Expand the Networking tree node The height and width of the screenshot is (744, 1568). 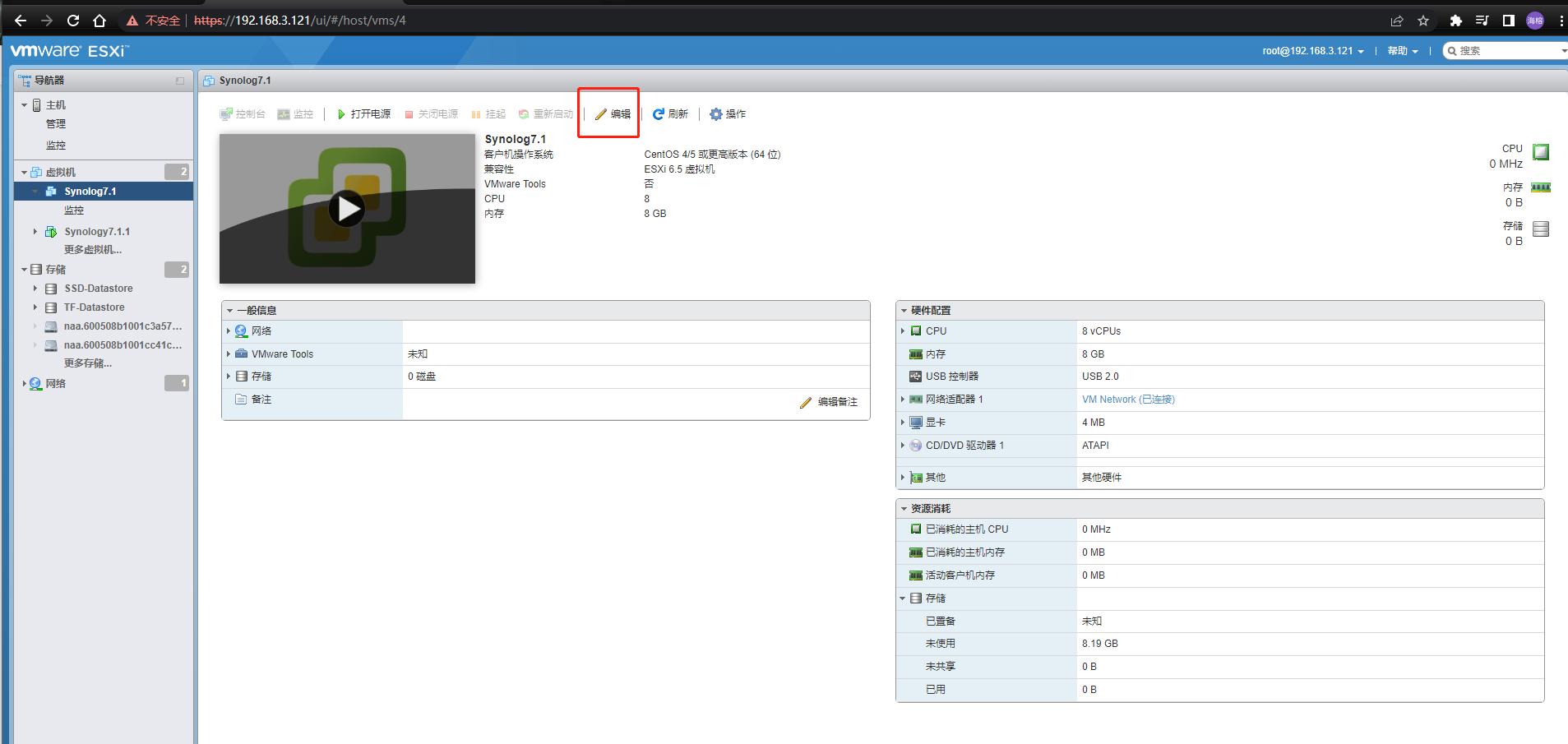[x=24, y=384]
